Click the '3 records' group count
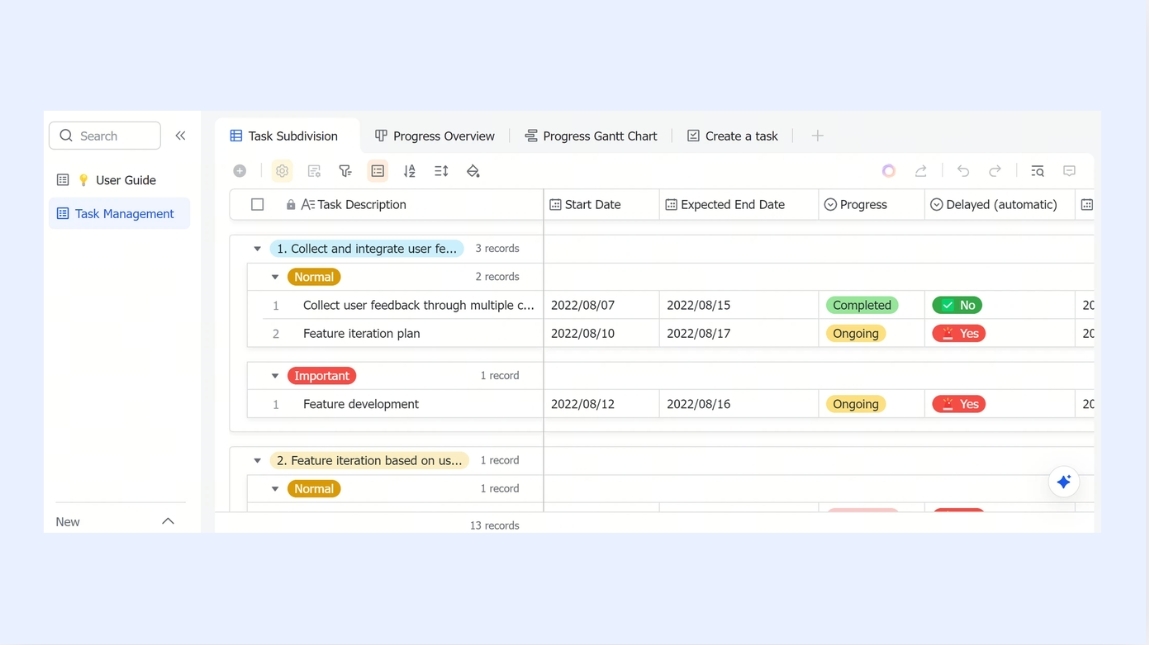The image size is (1149, 645). pyautogui.click(x=497, y=248)
